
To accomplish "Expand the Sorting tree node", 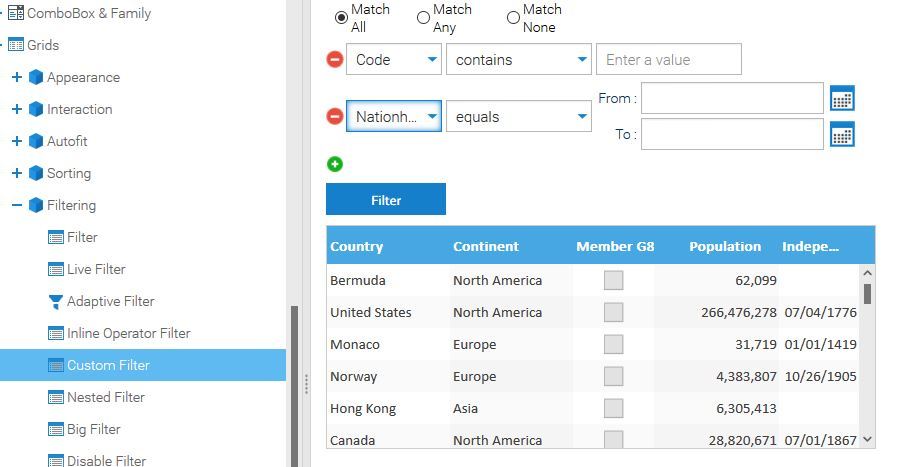I will (x=16, y=173).
